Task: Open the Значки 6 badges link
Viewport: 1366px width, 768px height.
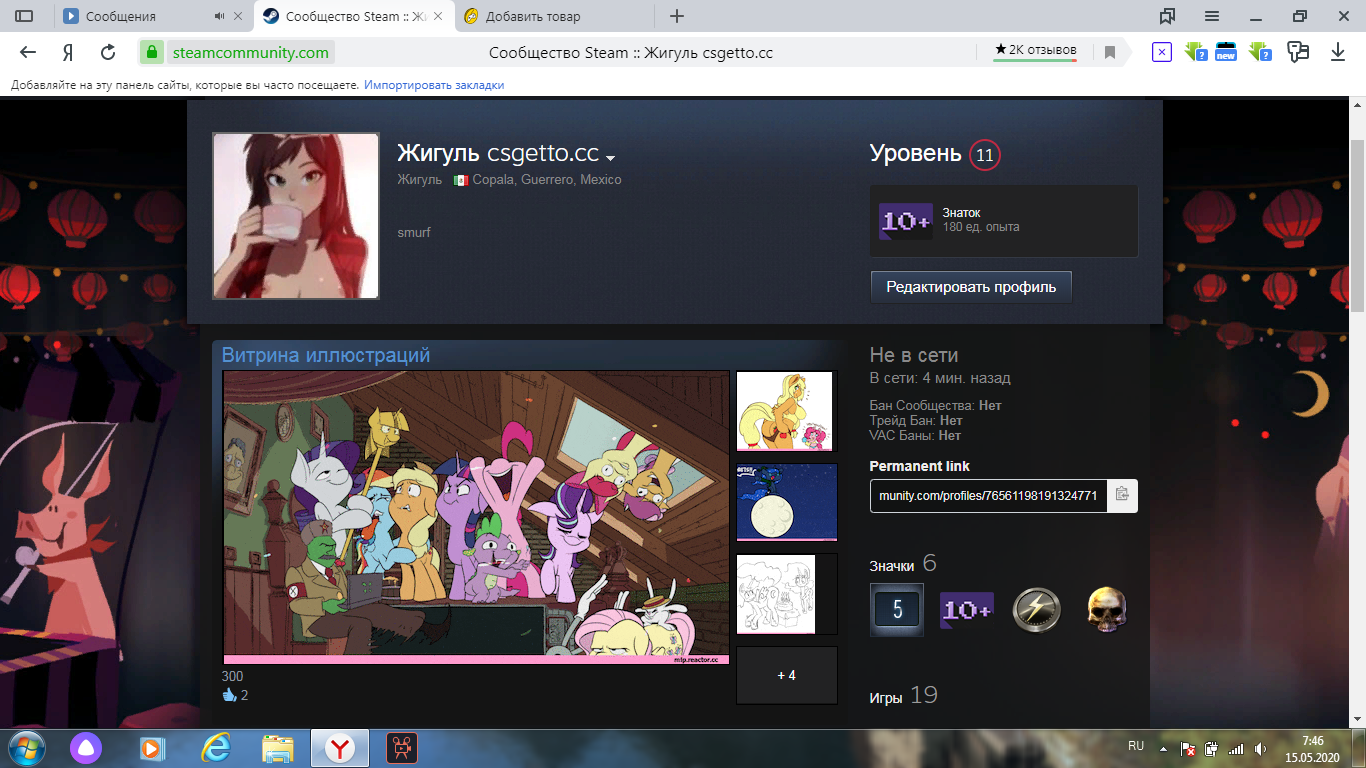Action: (x=903, y=564)
